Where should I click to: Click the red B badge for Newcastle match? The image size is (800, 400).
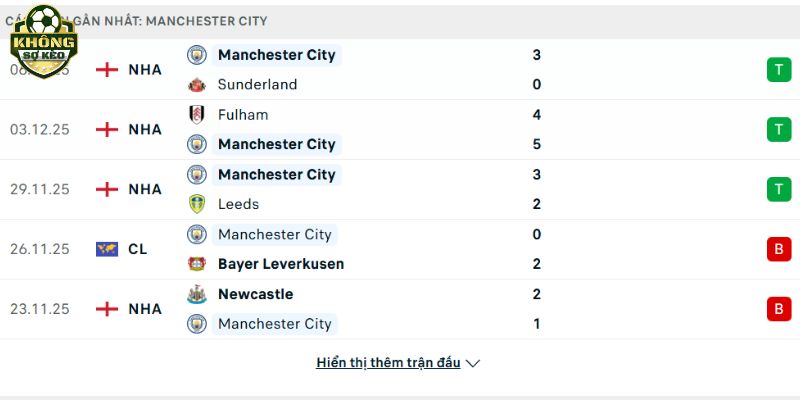pos(778,309)
